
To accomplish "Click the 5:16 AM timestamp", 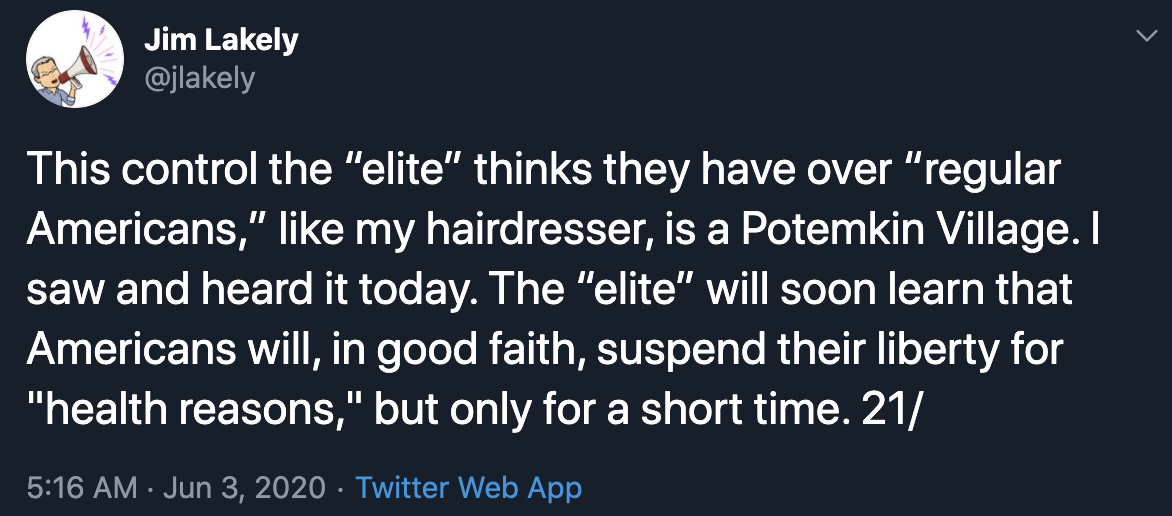I will (x=81, y=488).
